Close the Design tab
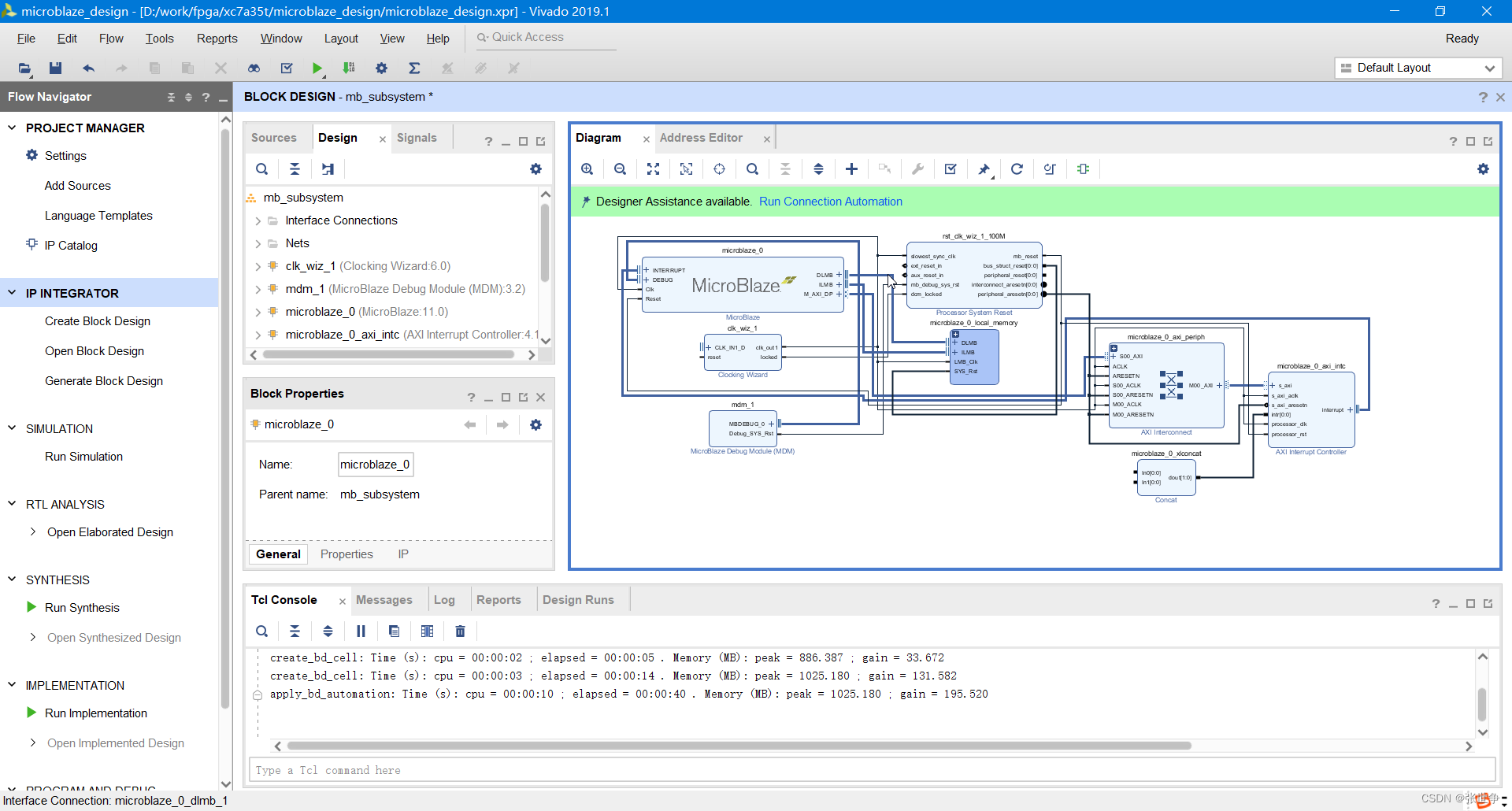 click(383, 139)
